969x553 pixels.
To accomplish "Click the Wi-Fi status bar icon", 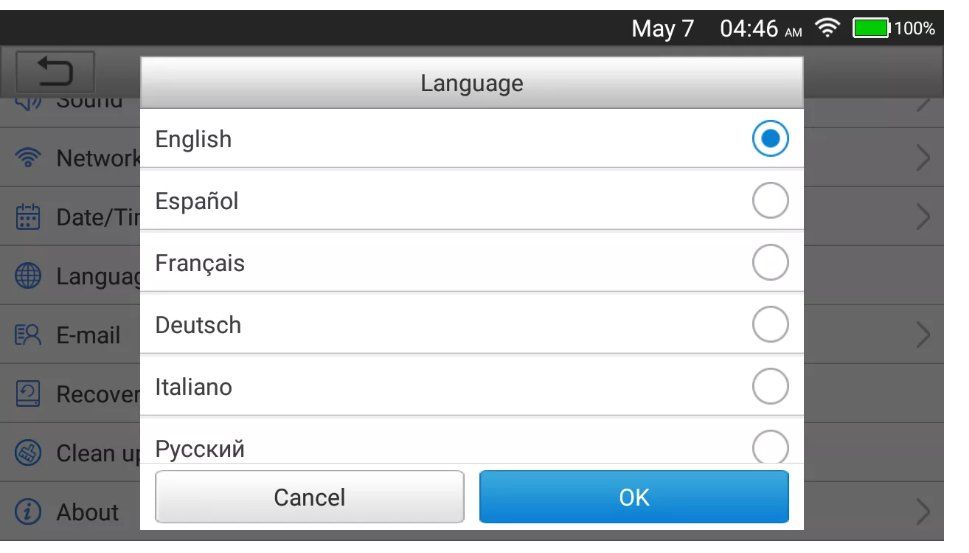I will (827, 29).
